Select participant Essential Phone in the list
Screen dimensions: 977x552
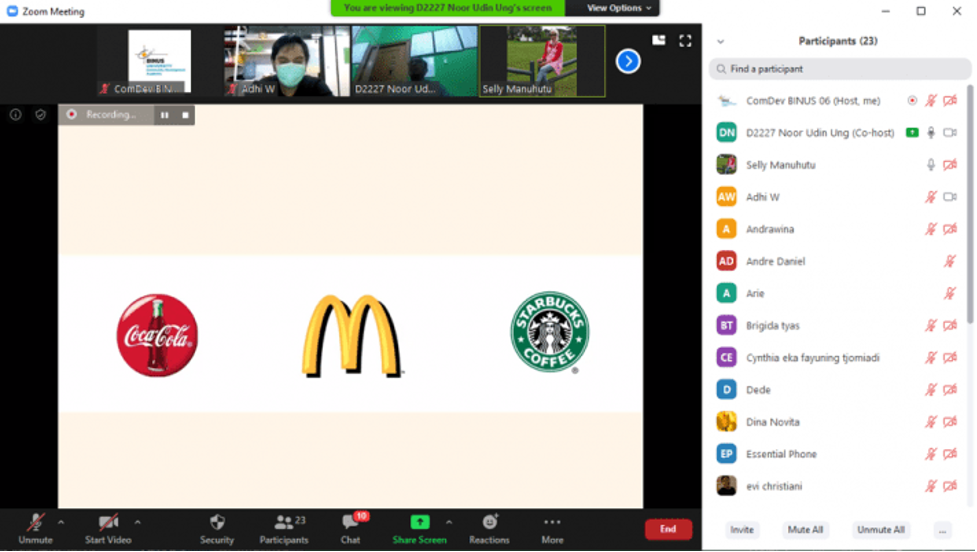click(x=838, y=454)
